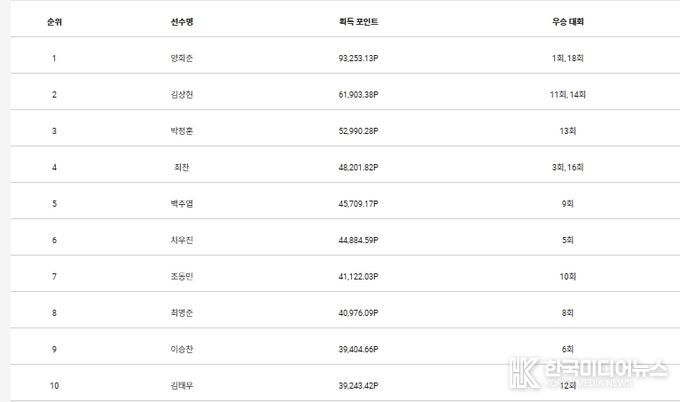
Task: Click the 93,253.13P points cell
Action: (x=358, y=58)
